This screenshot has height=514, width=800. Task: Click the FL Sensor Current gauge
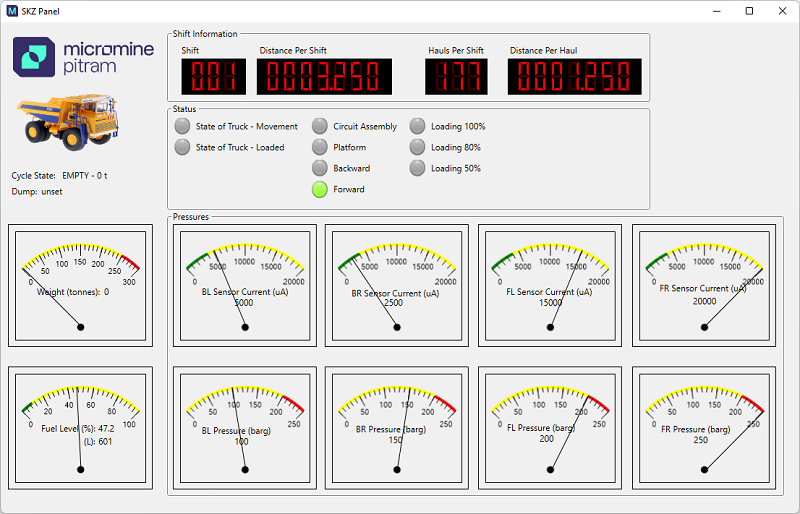coord(550,286)
